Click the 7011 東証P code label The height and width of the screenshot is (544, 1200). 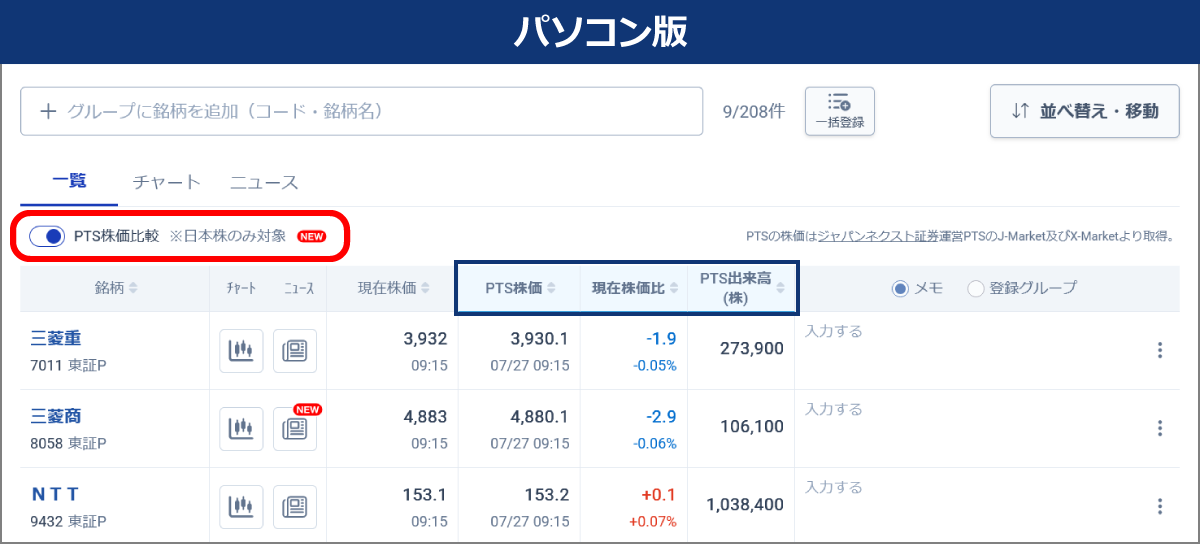[x=69, y=365]
